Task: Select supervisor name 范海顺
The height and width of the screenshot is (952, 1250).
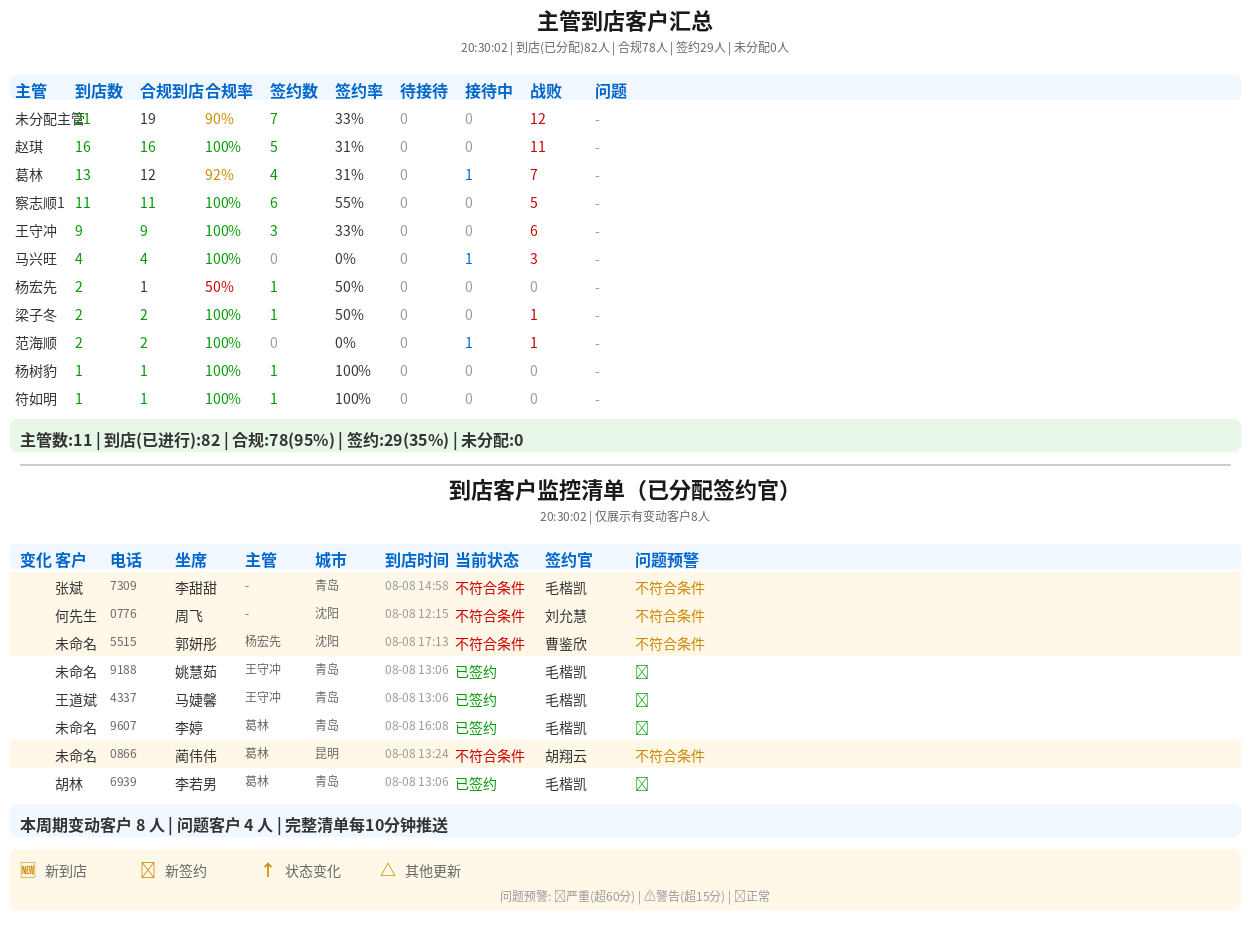Action: [x=36, y=343]
